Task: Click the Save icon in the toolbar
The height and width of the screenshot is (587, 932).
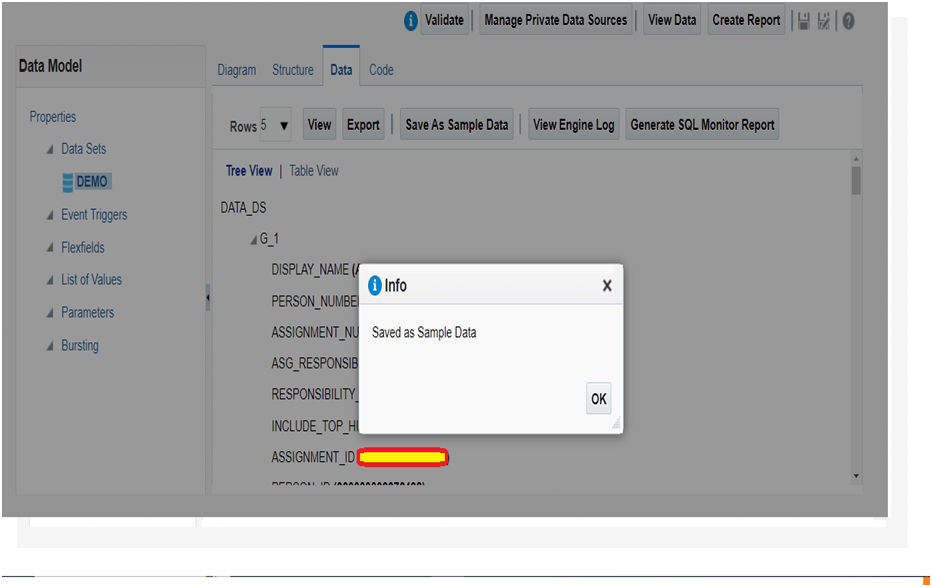Action: pos(803,20)
